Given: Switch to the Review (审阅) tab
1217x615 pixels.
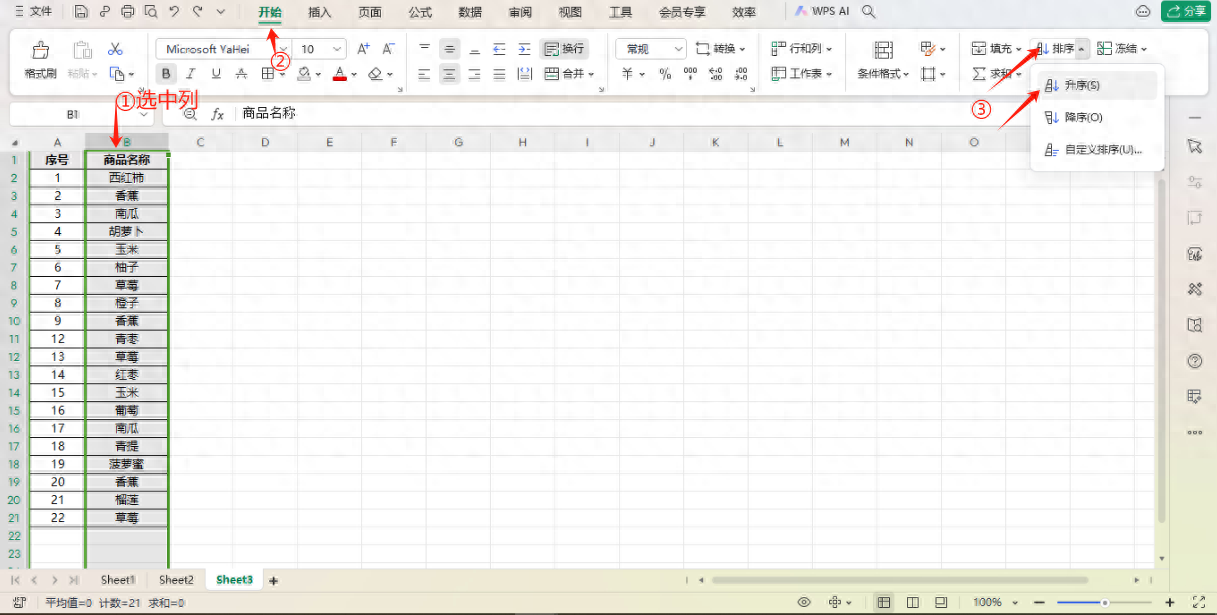Looking at the screenshot, I should 520,12.
